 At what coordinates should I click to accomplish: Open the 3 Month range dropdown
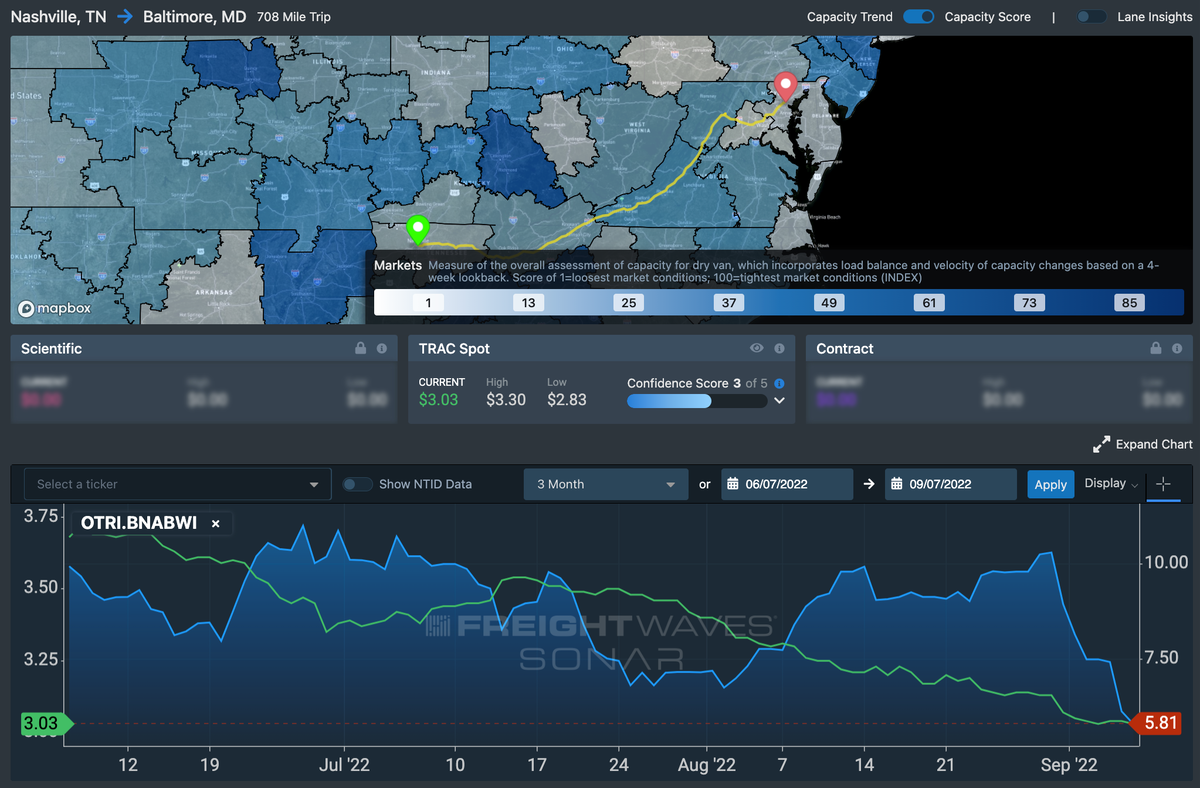(606, 484)
